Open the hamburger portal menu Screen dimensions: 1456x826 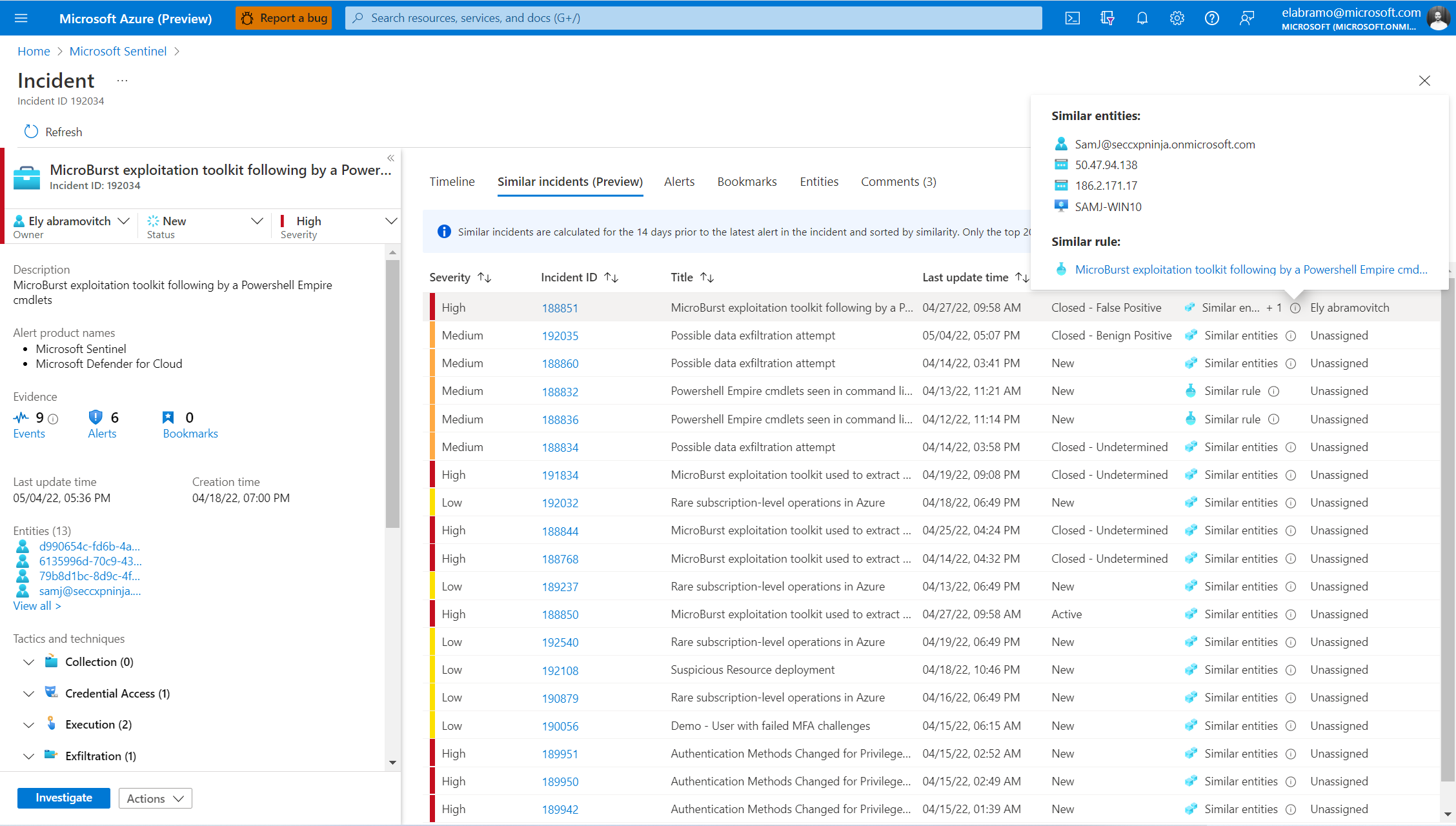[x=21, y=18]
